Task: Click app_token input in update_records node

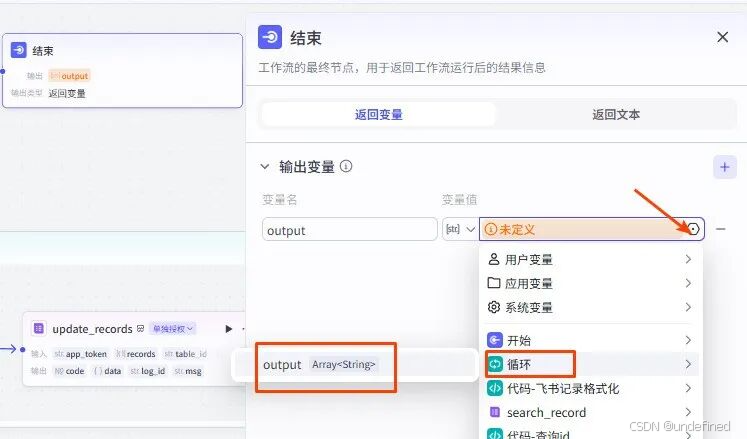Action: pyautogui.click(x=80, y=354)
